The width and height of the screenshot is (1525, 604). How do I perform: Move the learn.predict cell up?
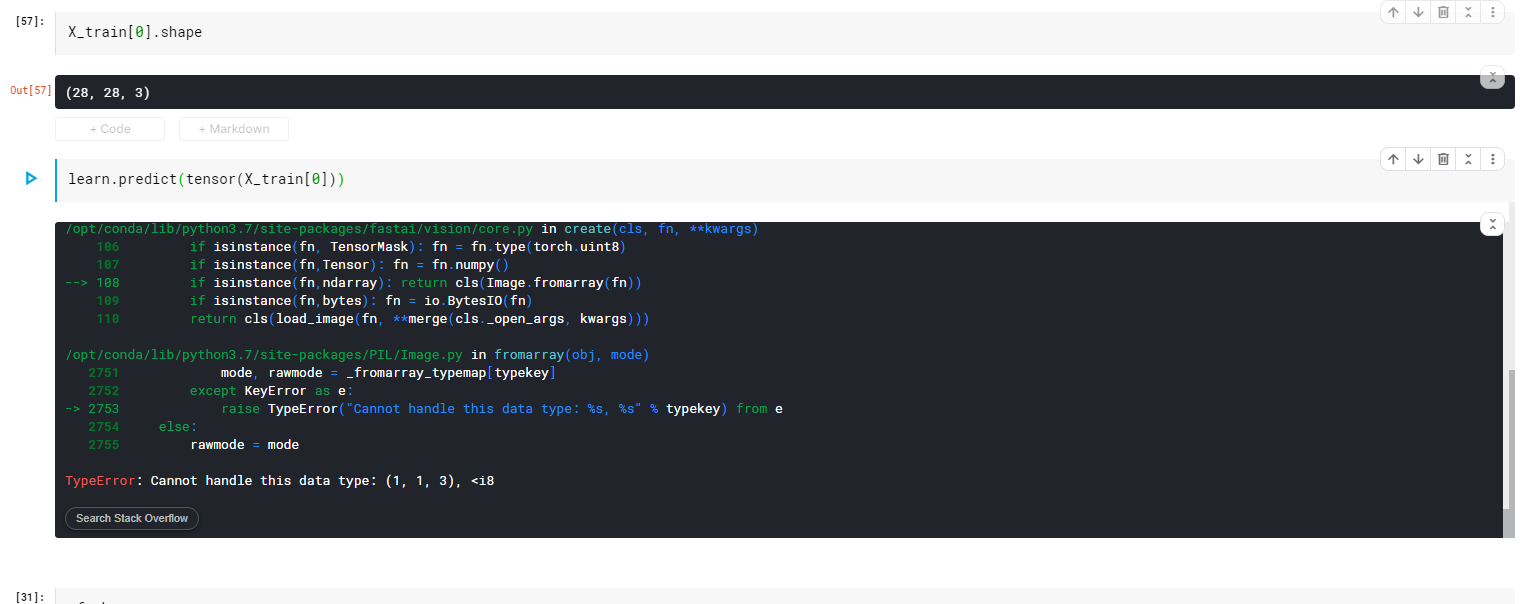click(1392, 160)
